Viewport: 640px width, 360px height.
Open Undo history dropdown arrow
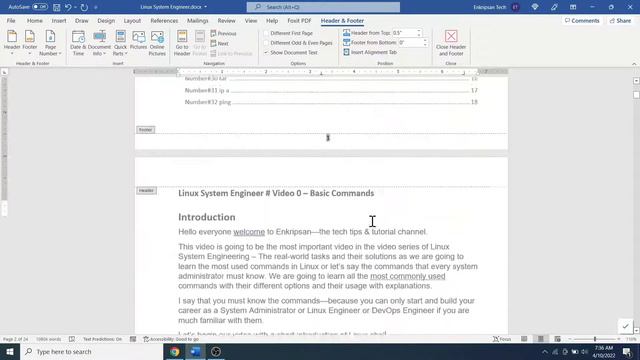pyautogui.click(x=76, y=7)
